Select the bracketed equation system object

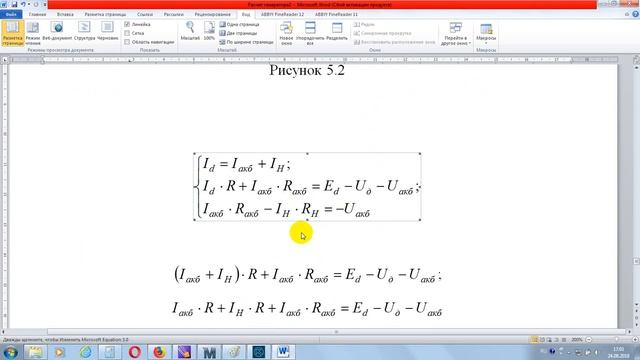point(307,187)
